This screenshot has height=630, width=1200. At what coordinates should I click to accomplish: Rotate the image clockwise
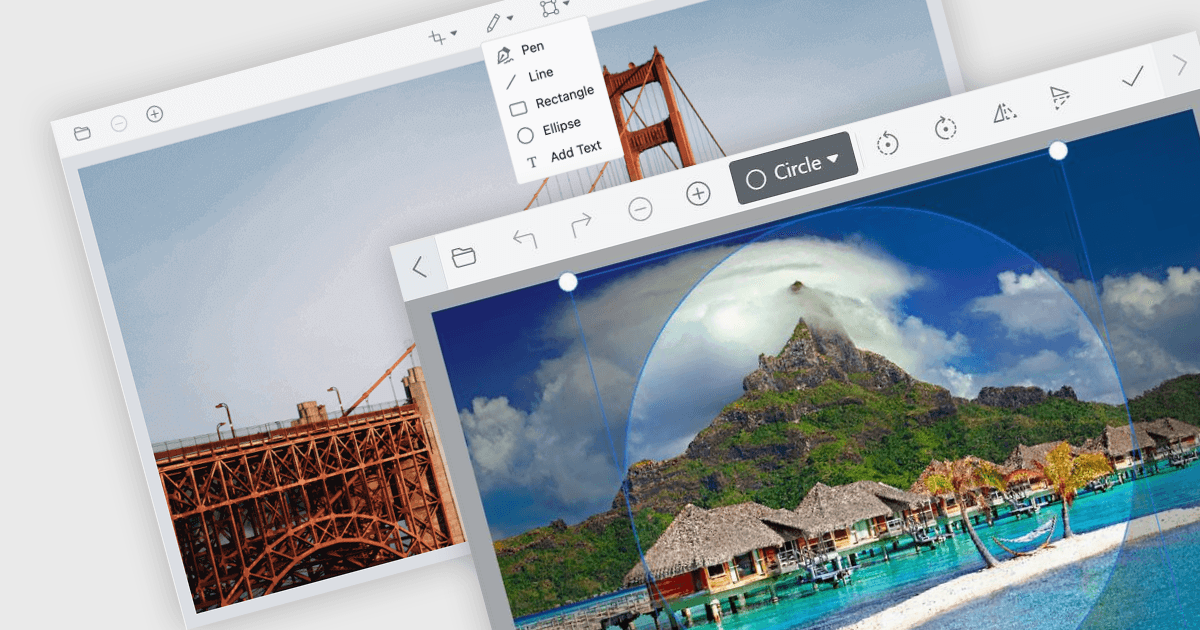pos(945,128)
